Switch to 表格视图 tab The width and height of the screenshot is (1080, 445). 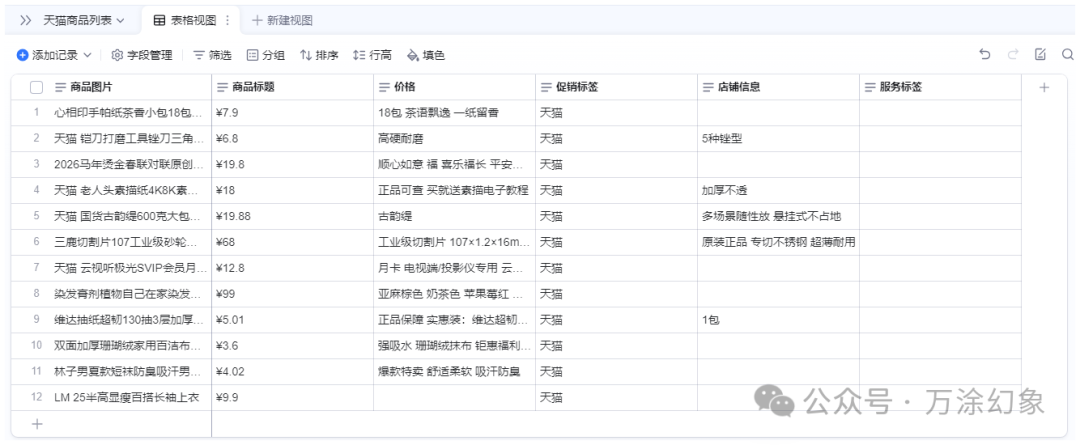[x=185, y=21]
